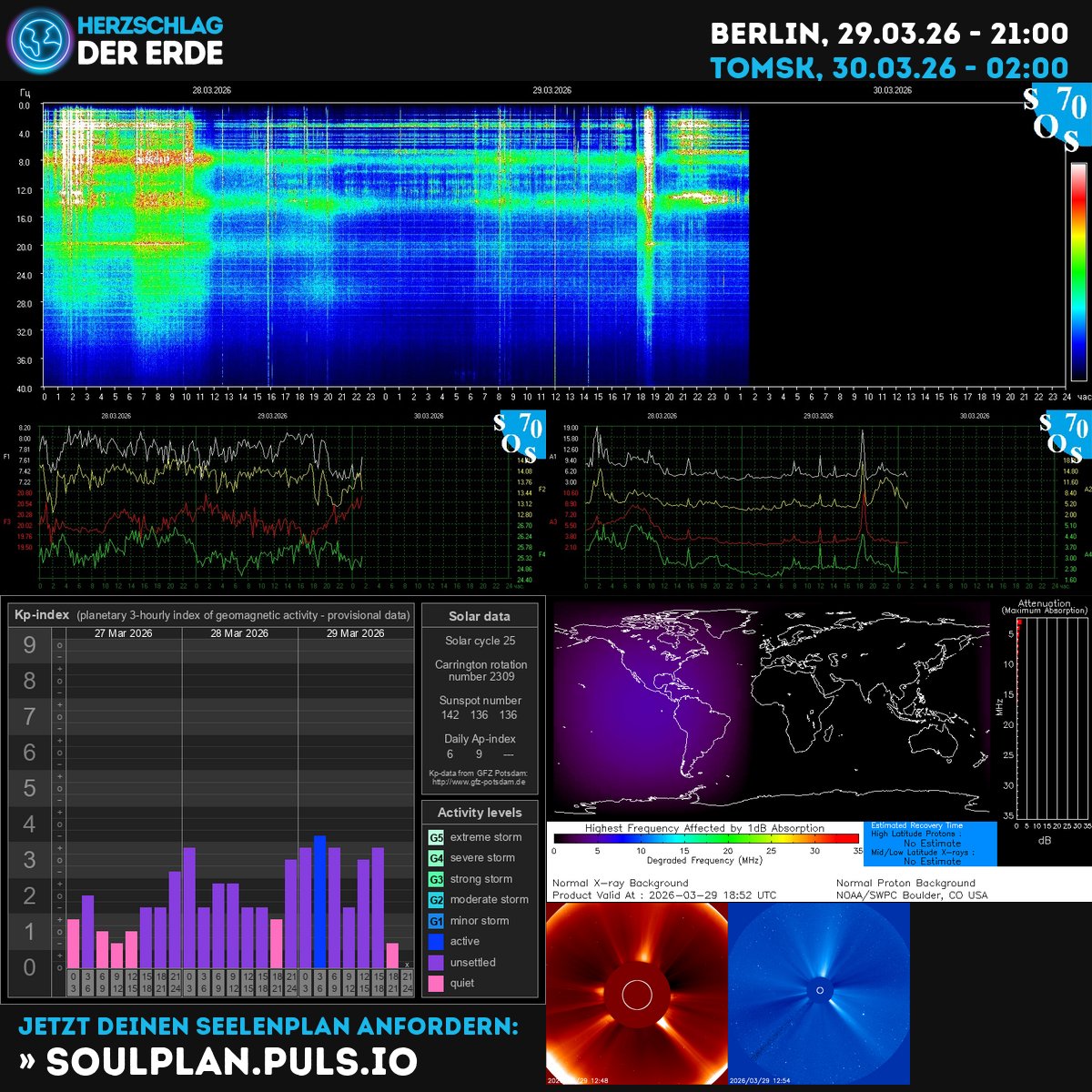1092x1092 pixels.
Task: Click the purple 'unsettled' legend swatch
Action: 436,963
